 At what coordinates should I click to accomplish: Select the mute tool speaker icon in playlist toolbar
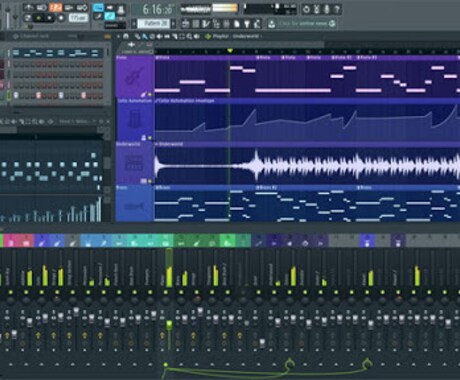[159, 36]
